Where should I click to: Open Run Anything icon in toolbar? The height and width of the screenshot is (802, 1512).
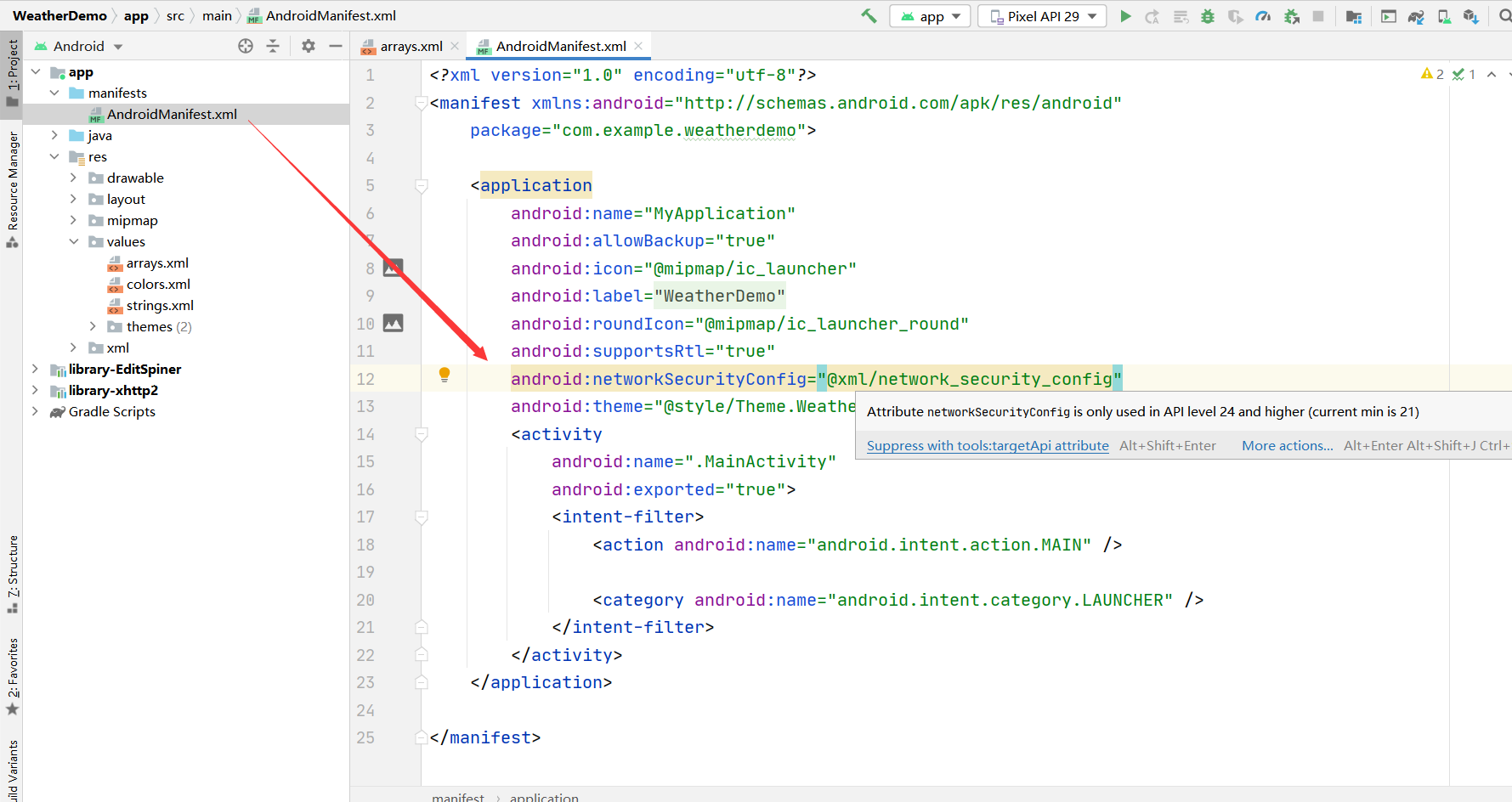click(x=1389, y=16)
